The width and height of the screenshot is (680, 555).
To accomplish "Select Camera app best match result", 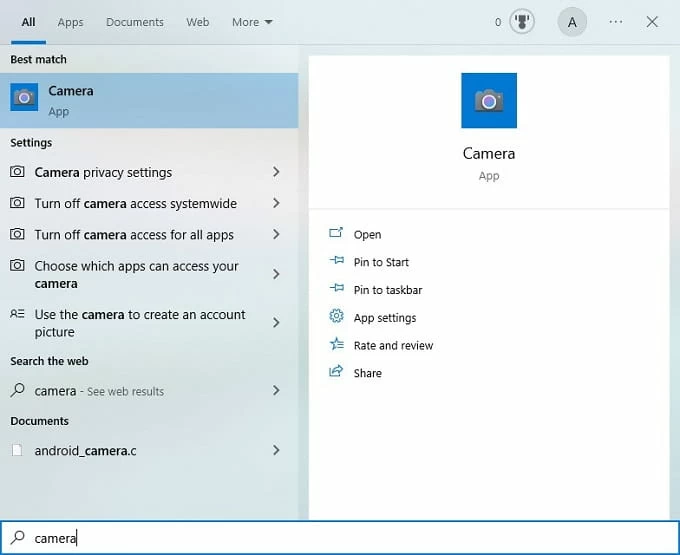I will [149, 100].
